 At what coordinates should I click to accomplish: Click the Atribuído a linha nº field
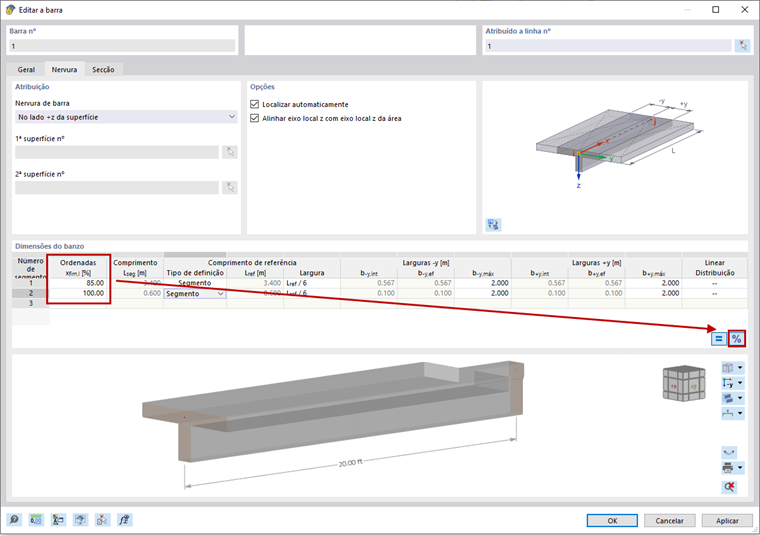click(x=608, y=46)
